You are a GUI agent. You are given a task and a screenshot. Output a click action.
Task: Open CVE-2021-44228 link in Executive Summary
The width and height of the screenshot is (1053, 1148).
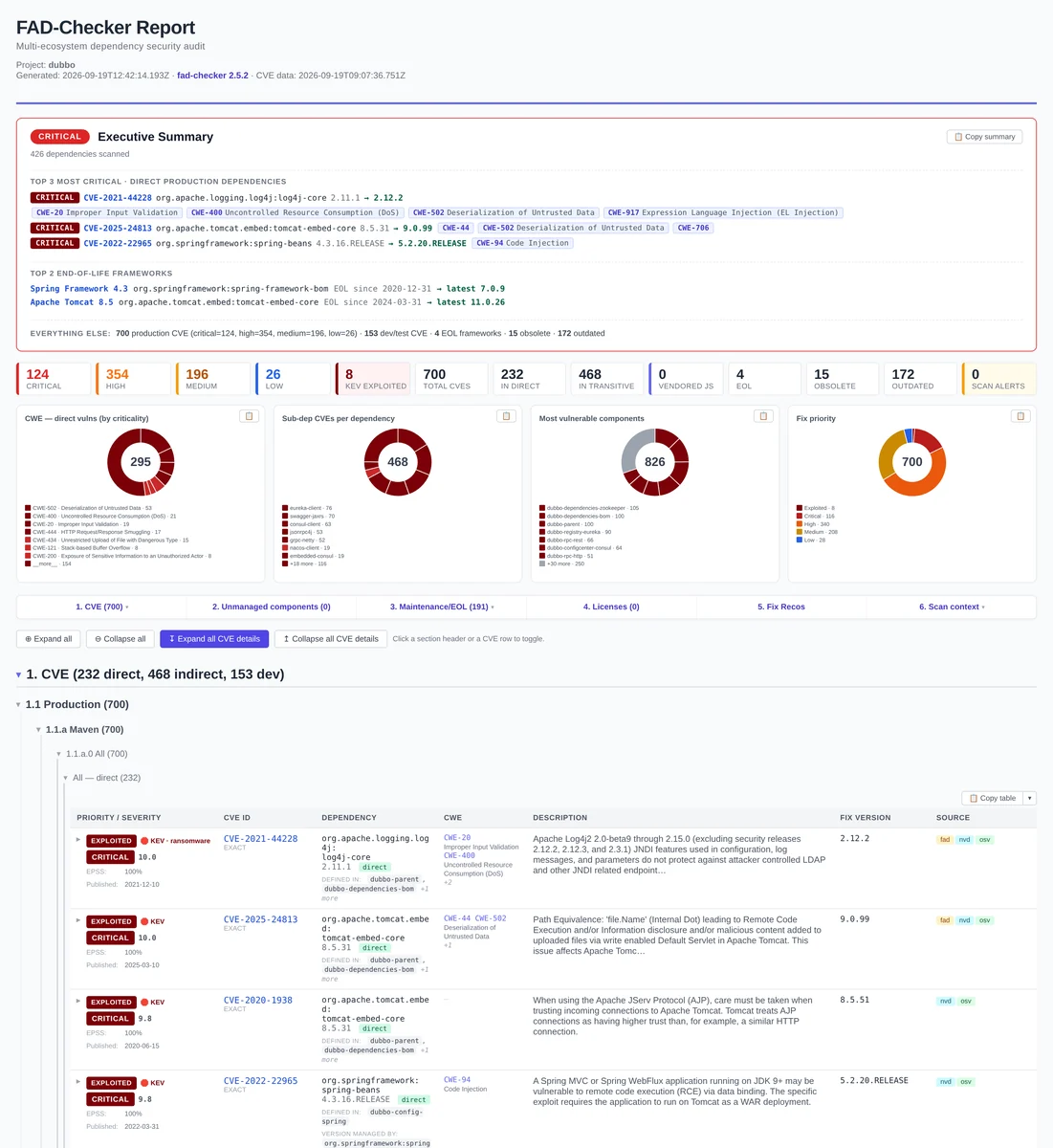pyautogui.click(x=118, y=197)
